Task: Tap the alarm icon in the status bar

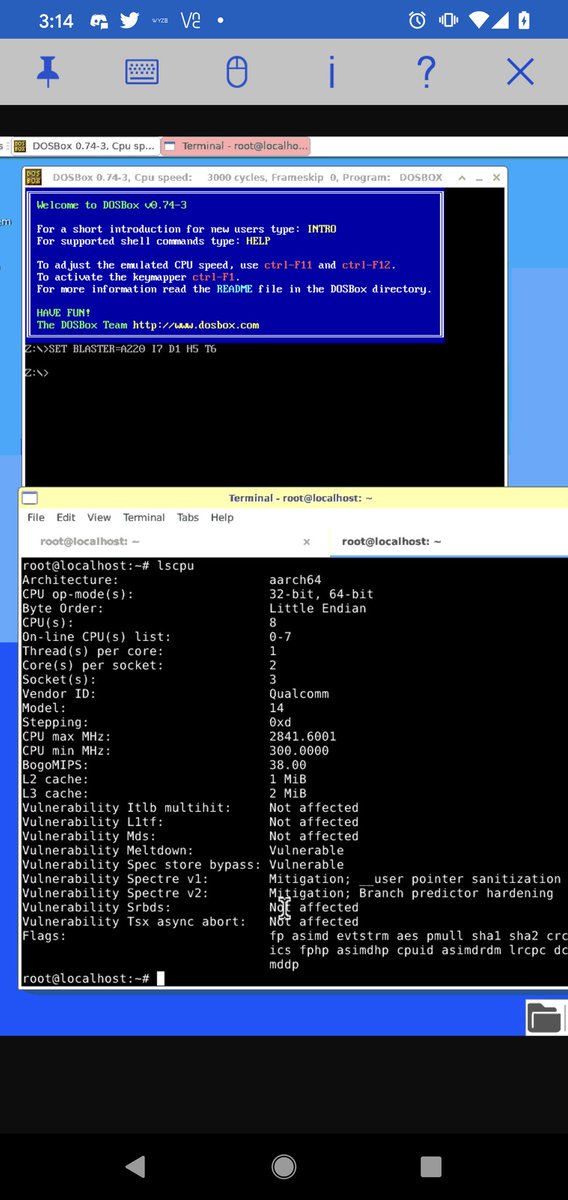Action: pos(418,20)
